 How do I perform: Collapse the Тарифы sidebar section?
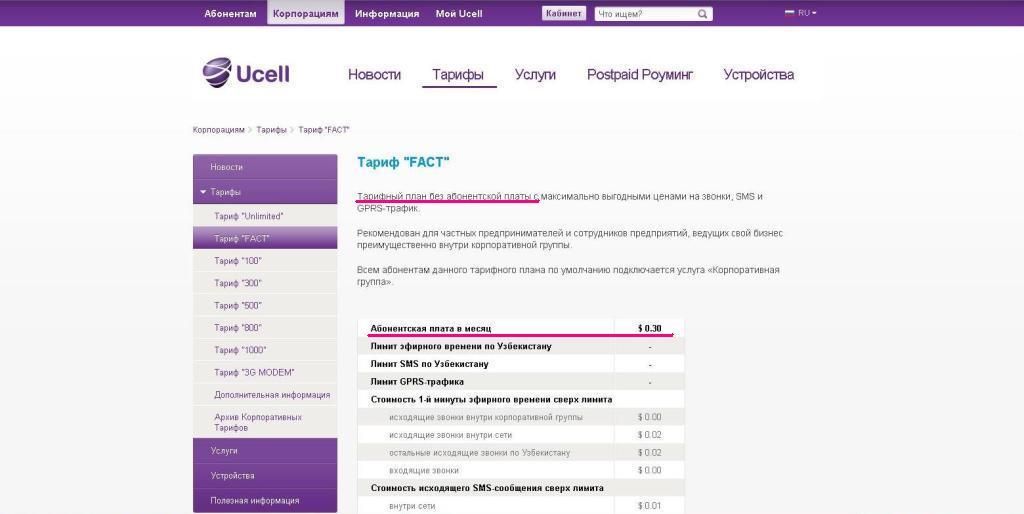[x=203, y=192]
